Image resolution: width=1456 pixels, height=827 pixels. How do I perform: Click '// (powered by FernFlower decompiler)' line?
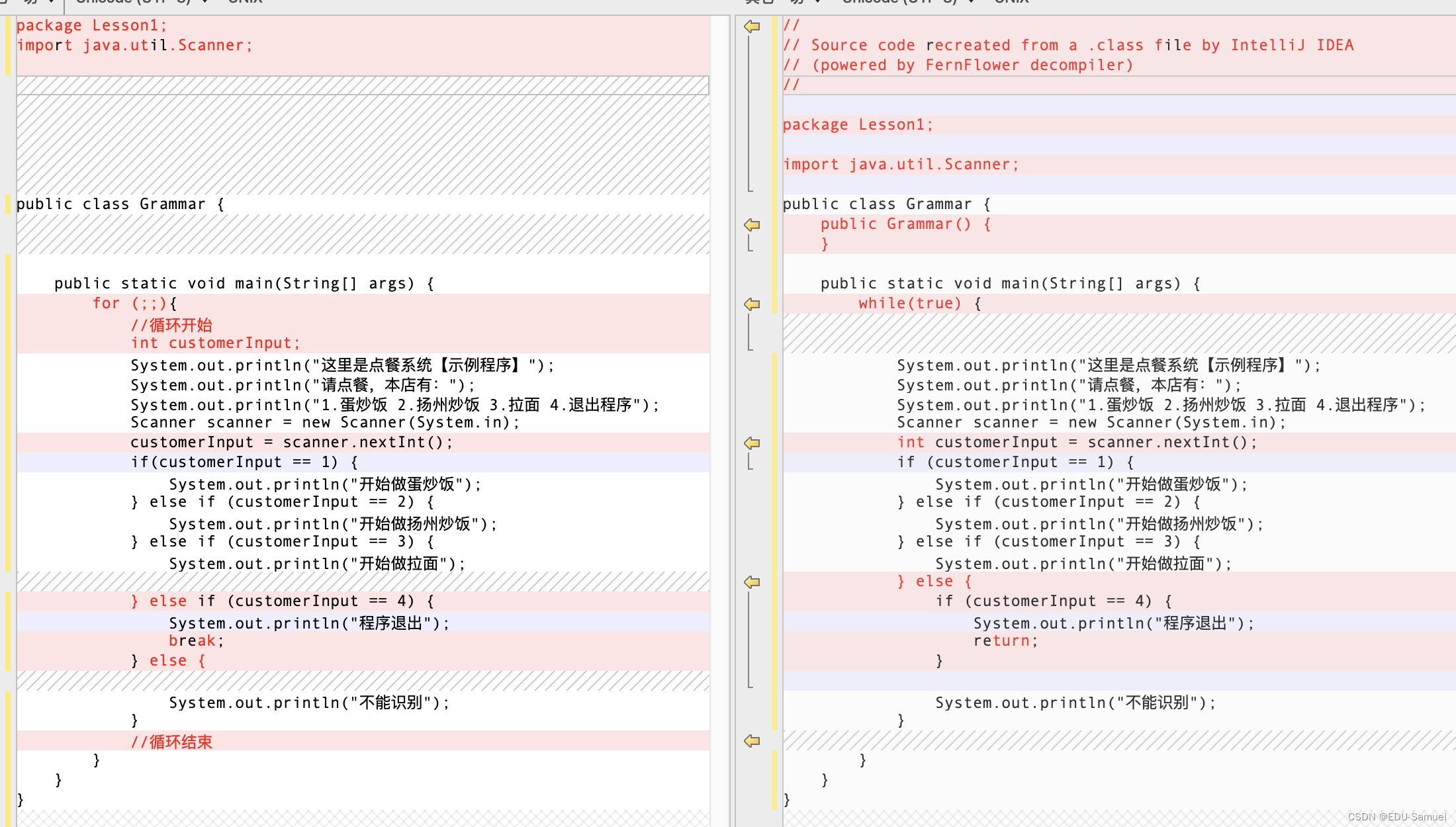coord(958,65)
